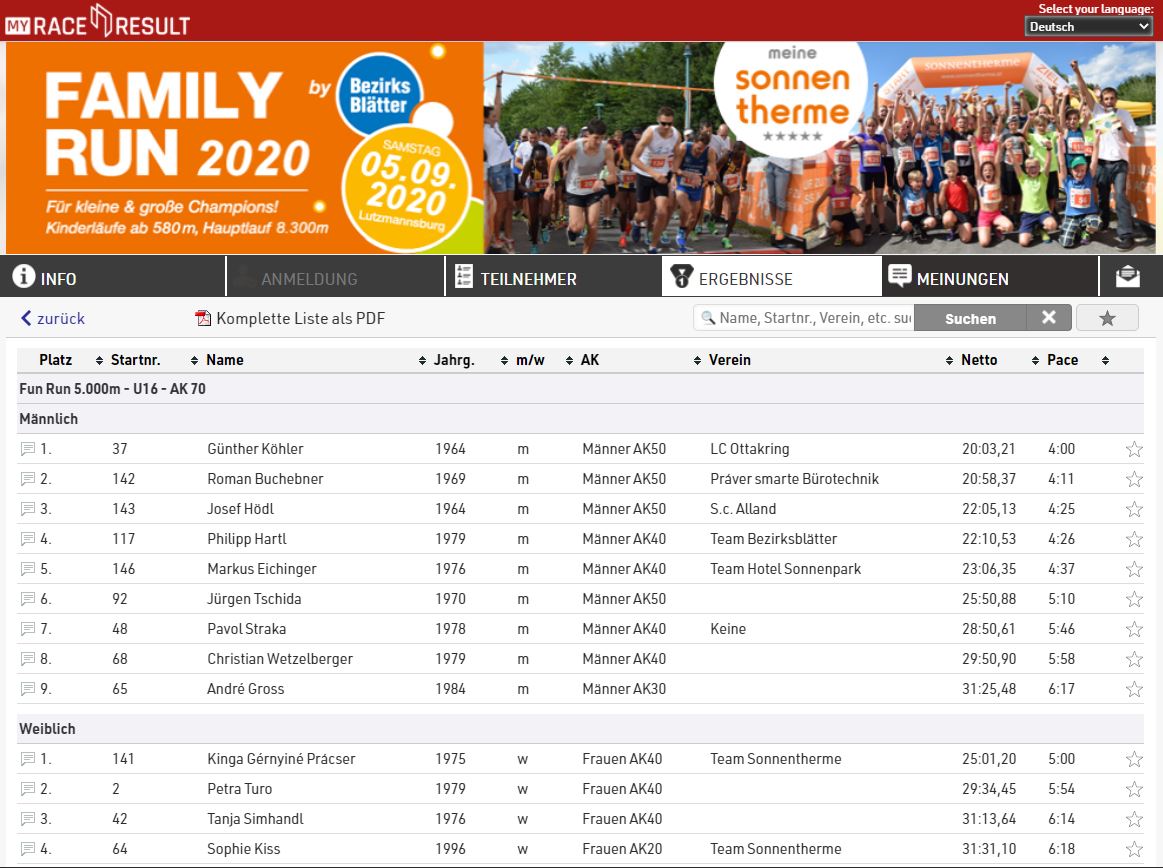Viewport: 1163px width, 868px height.
Task: Clear search with the X button
Action: click(x=1049, y=318)
